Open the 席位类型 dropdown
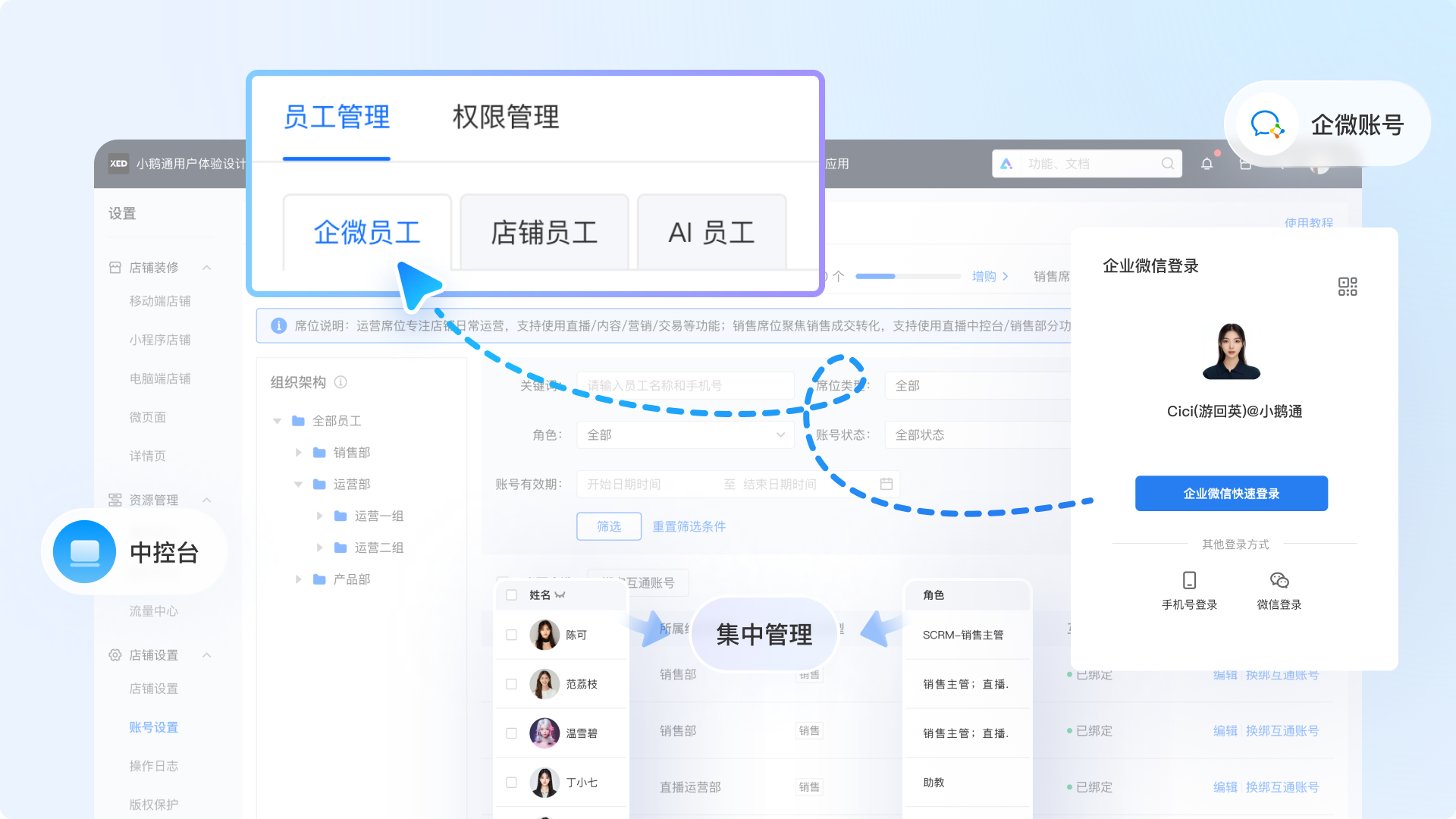Screen dimensions: 1456x819 point(978,386)
